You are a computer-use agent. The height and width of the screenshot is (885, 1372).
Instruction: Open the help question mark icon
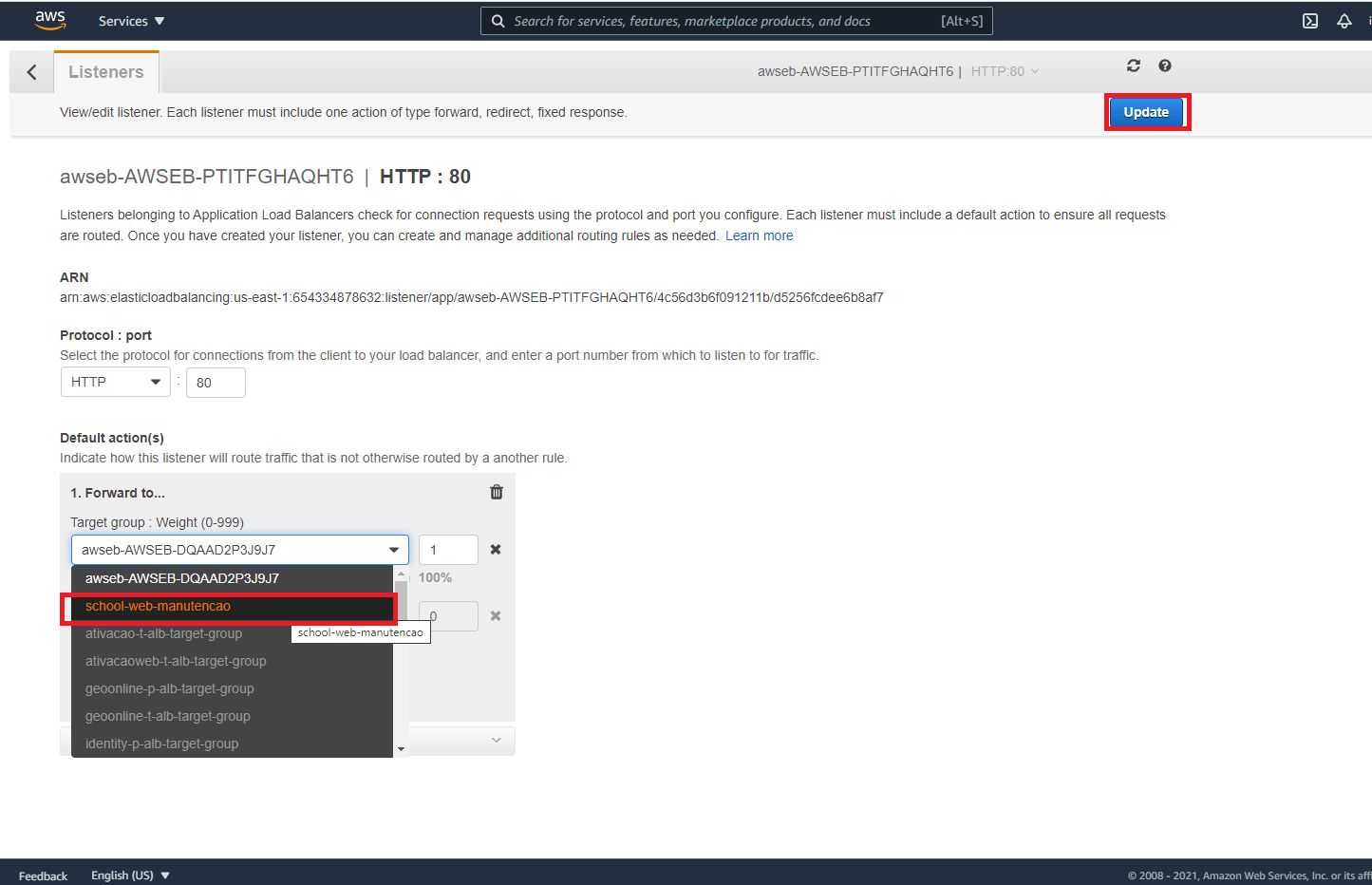click(1164, 66)
